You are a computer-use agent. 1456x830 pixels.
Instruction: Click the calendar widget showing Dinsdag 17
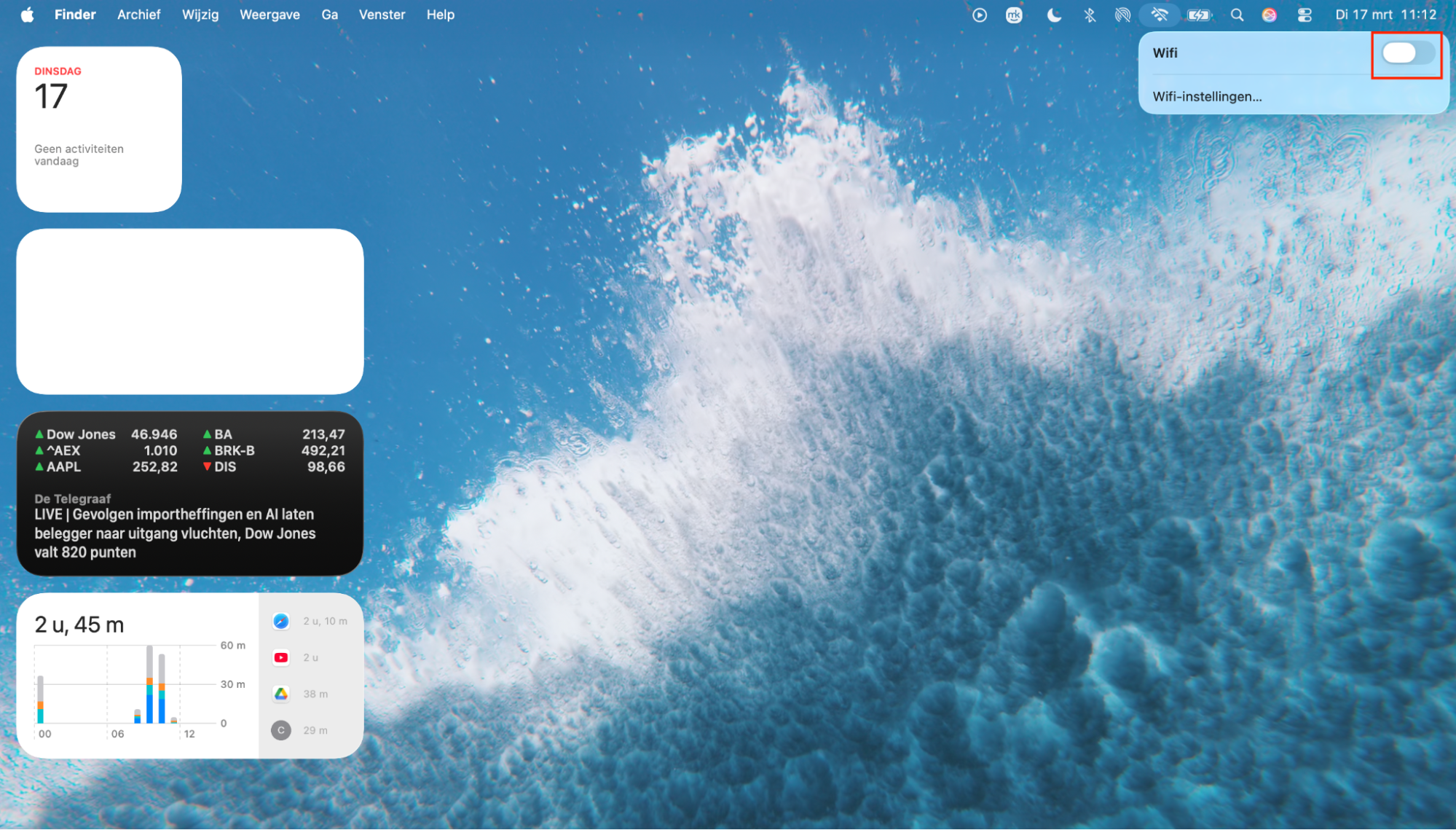click(x=99, y=130)
